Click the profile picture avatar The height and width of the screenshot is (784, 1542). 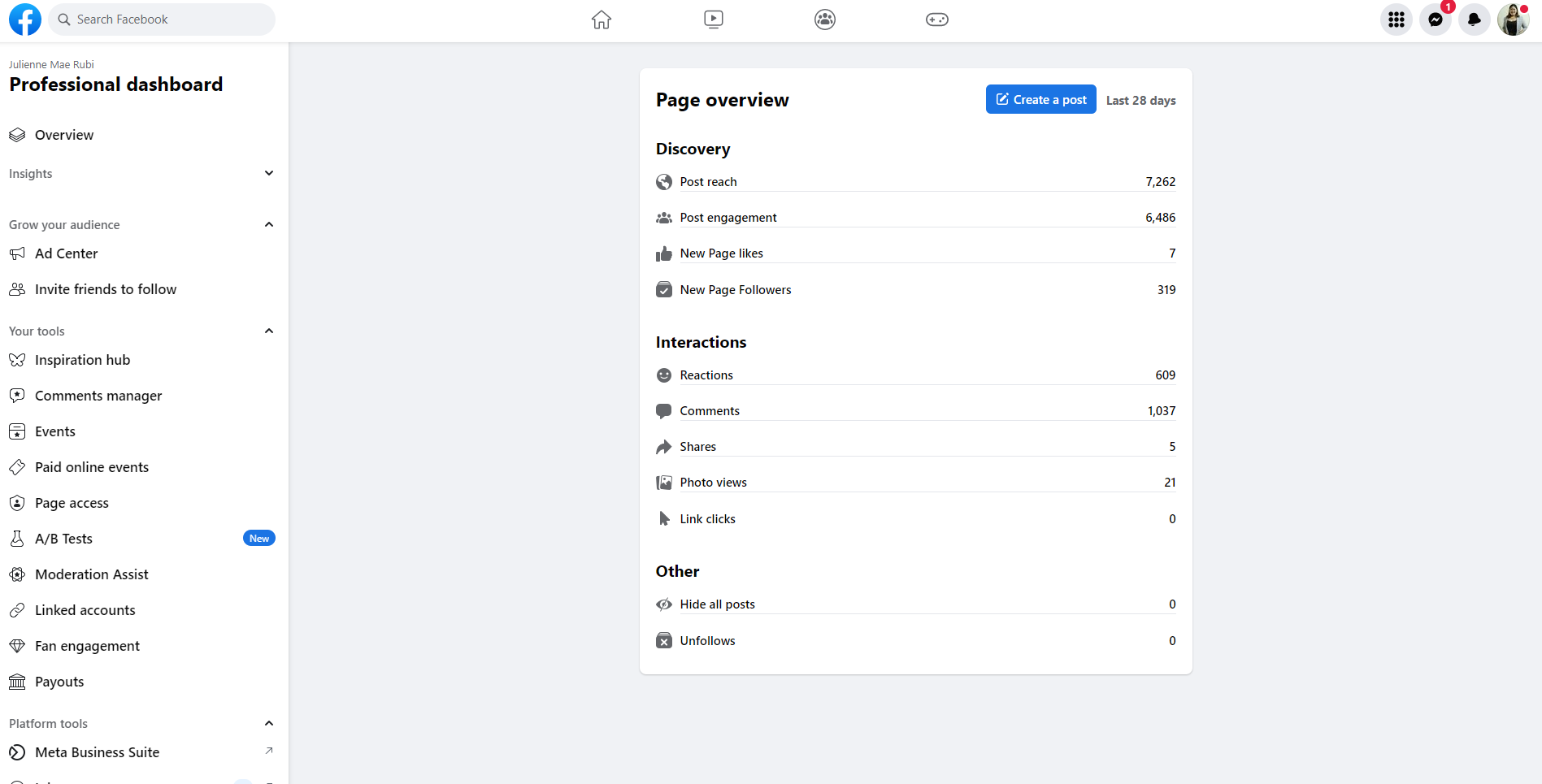pyautogui.click(x=1513, y=19)
